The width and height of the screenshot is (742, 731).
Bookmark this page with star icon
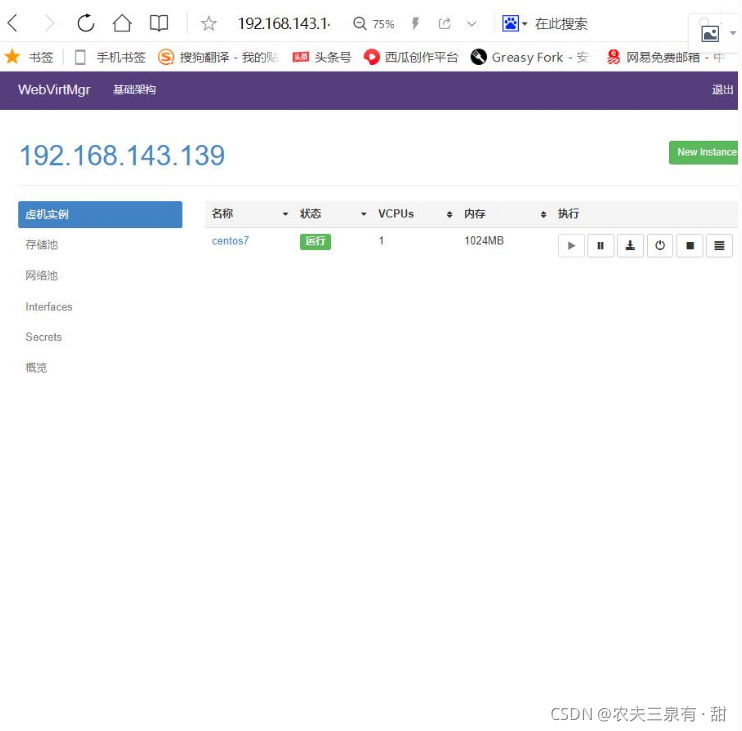(208, 23)
